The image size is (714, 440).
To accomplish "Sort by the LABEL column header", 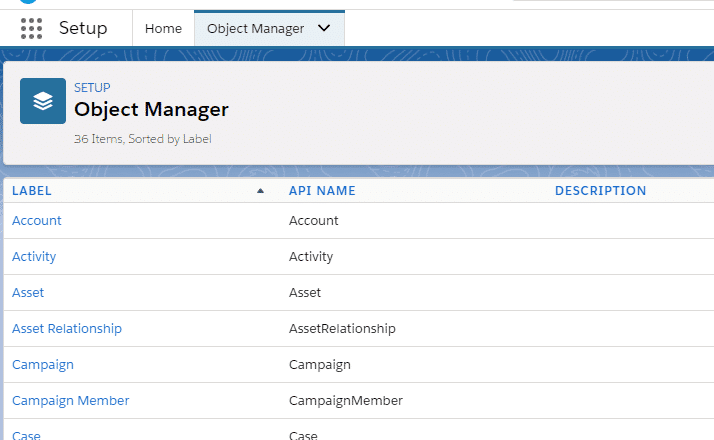I will tap(31, 191).
